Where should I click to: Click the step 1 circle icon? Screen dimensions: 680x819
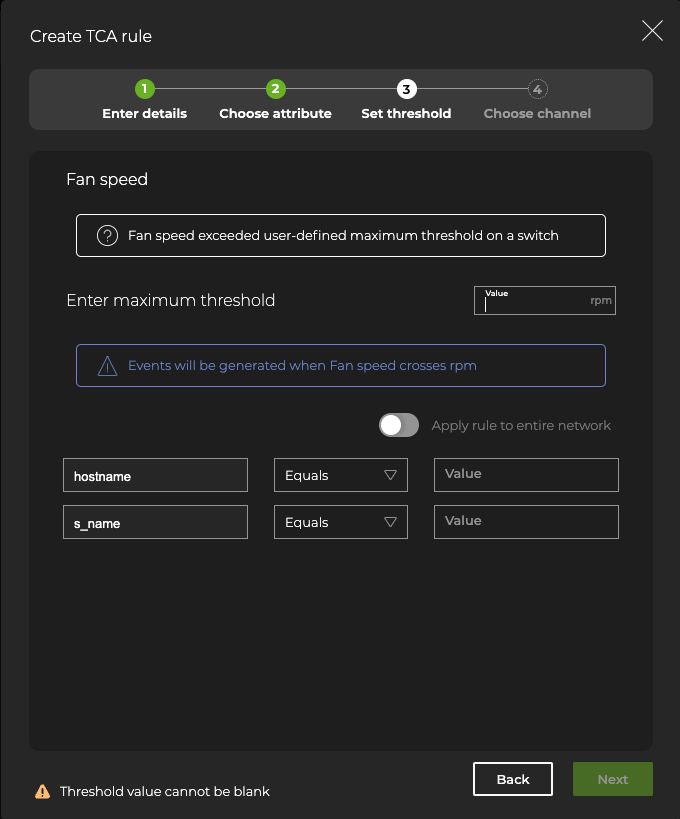pos(144,89)
